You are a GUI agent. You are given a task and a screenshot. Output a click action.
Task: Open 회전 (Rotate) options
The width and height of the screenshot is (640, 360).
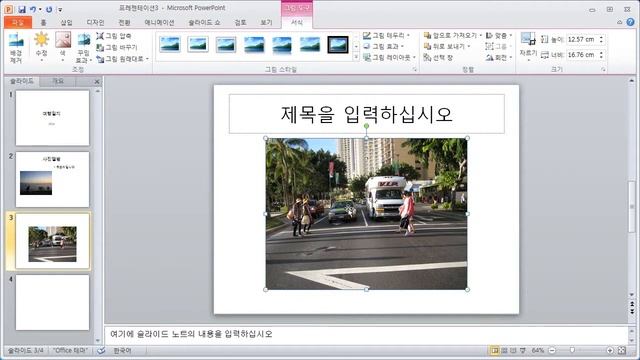click(x=499, y=58)
